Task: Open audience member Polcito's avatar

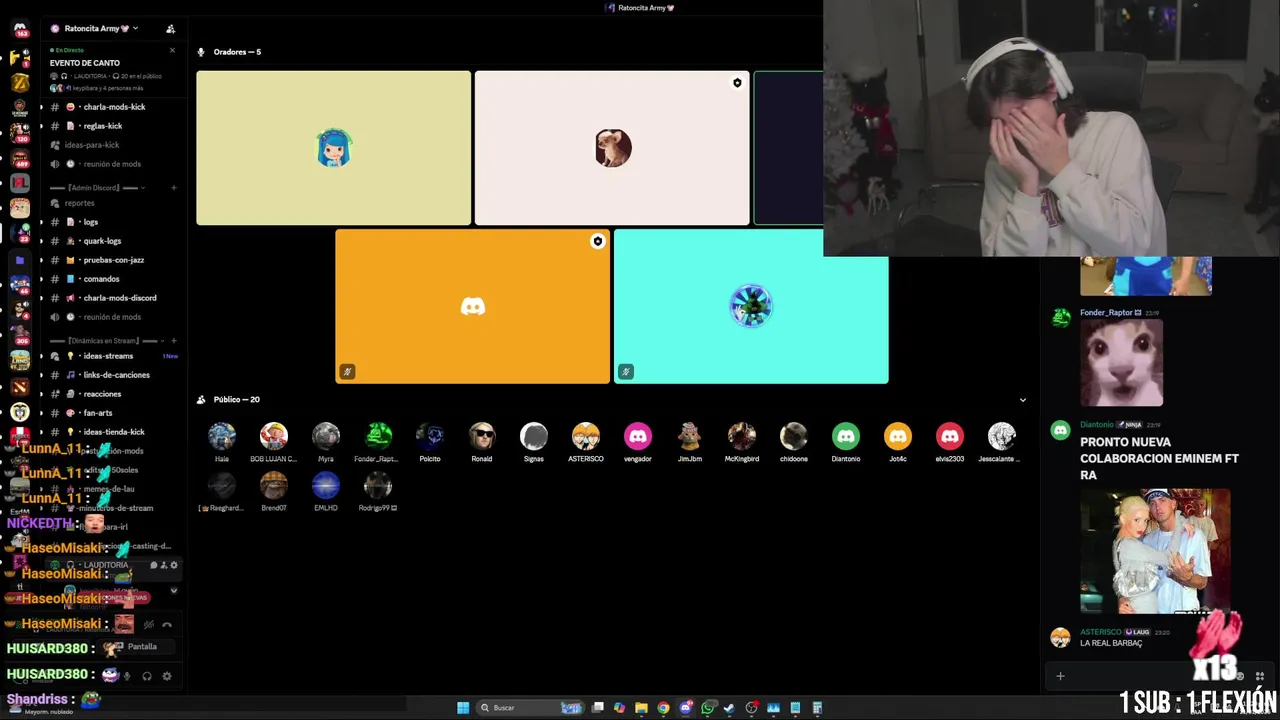Action: tap(430, 436)
